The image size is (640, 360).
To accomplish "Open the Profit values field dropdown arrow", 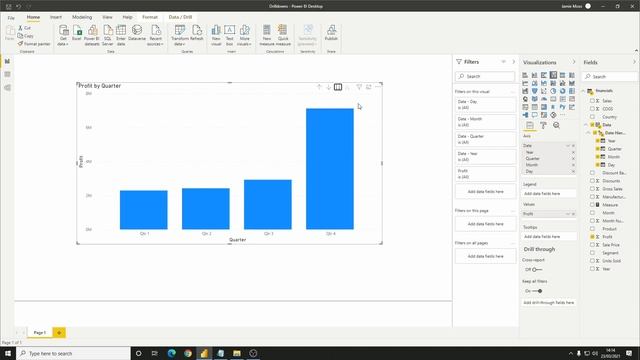I will click(568, 214).
